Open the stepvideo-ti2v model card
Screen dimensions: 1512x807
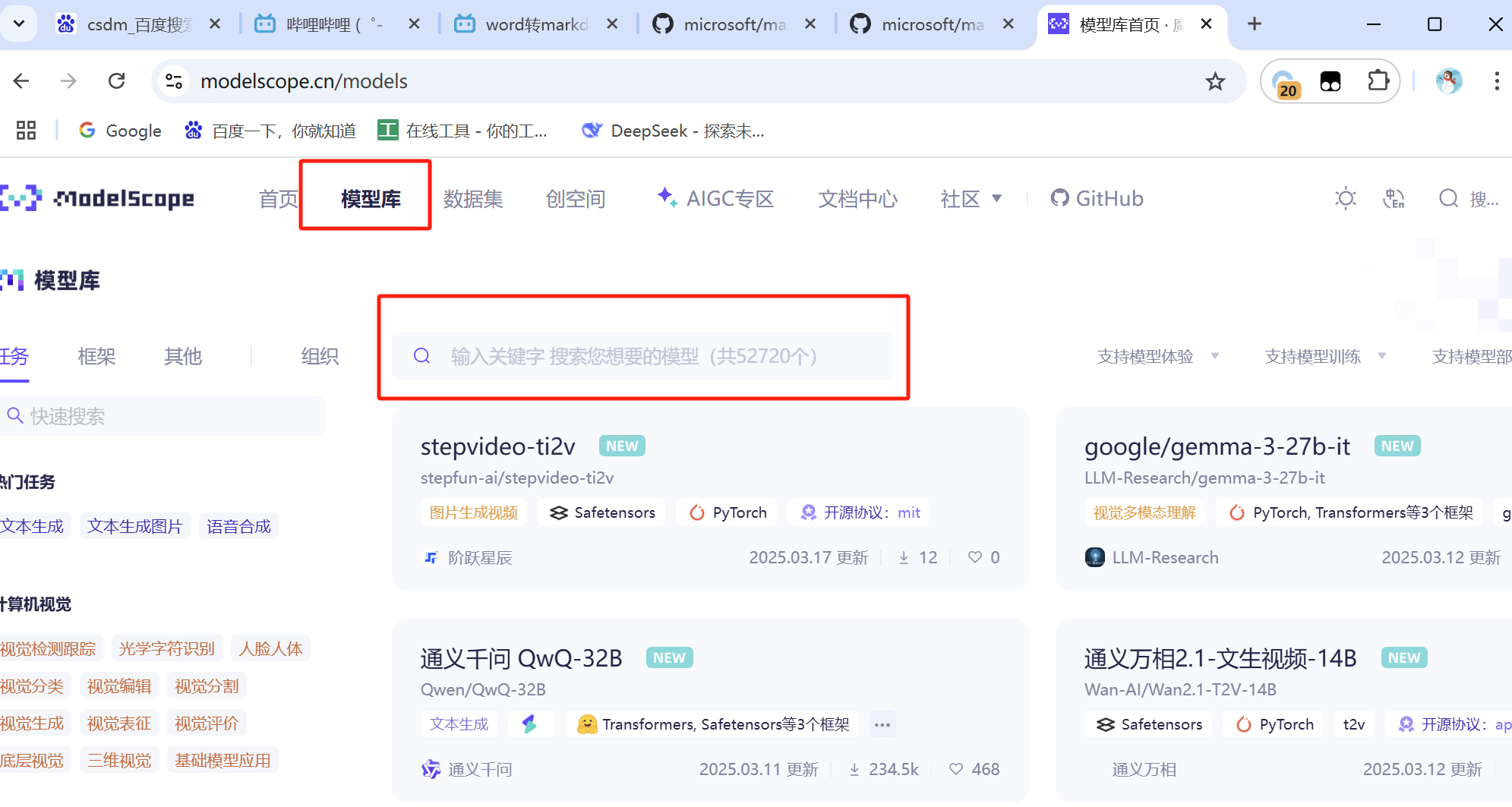[497, 446]
